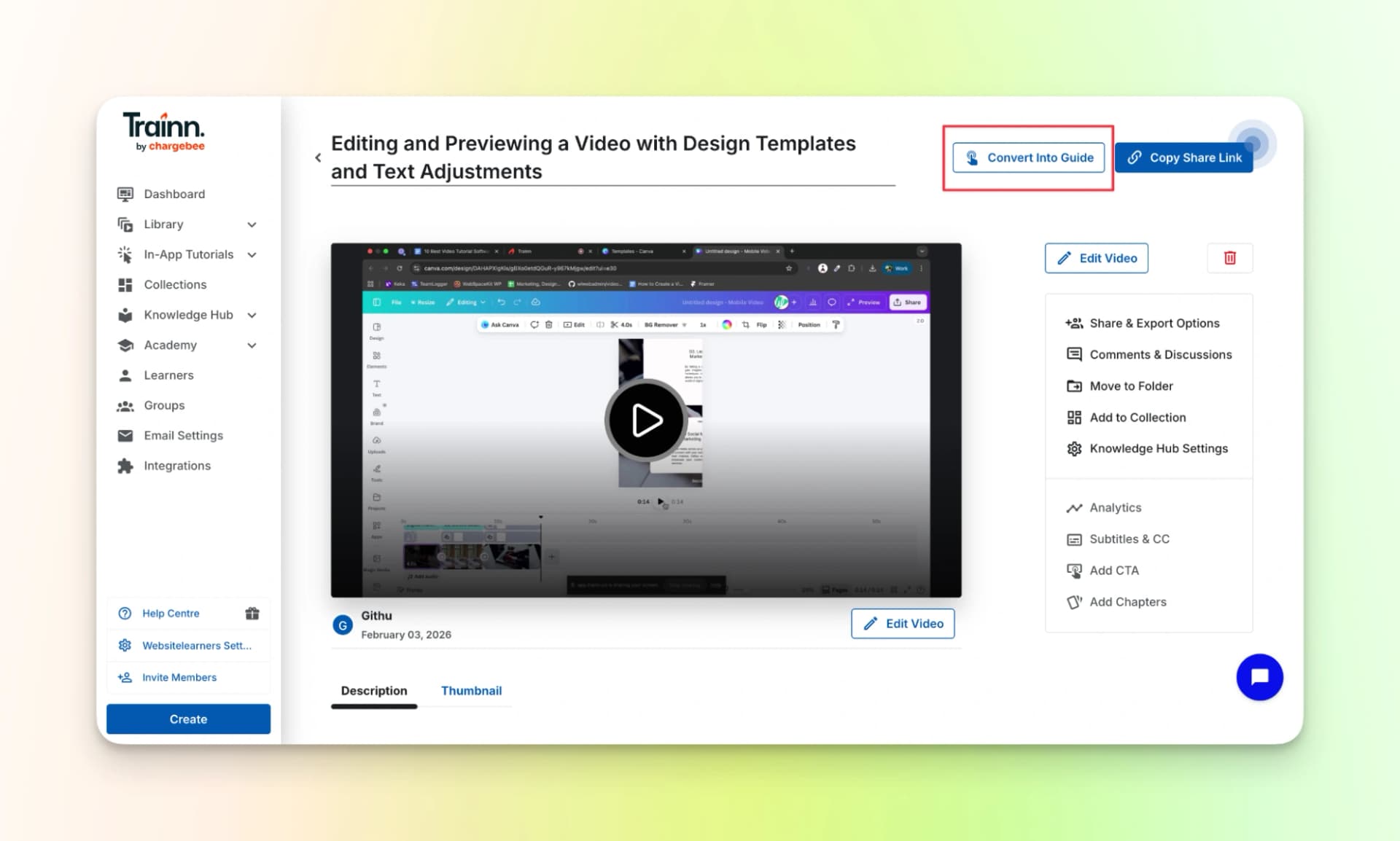Play the video with center play button
Image resolution: width=1400 pixels, height=841 pixels.
(x=646, y=420)
